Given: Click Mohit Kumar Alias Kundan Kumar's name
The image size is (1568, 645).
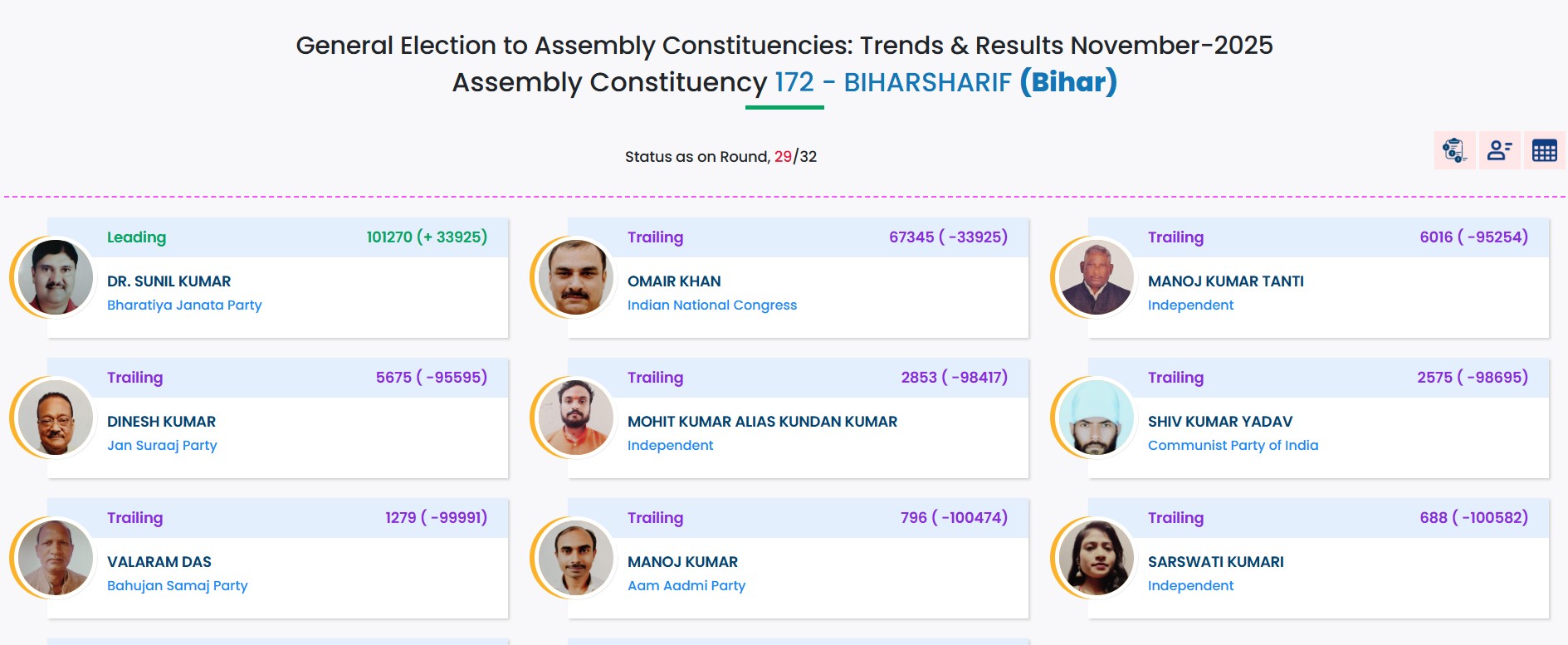Looking at the screenshot, I should [x=762, y=422].
